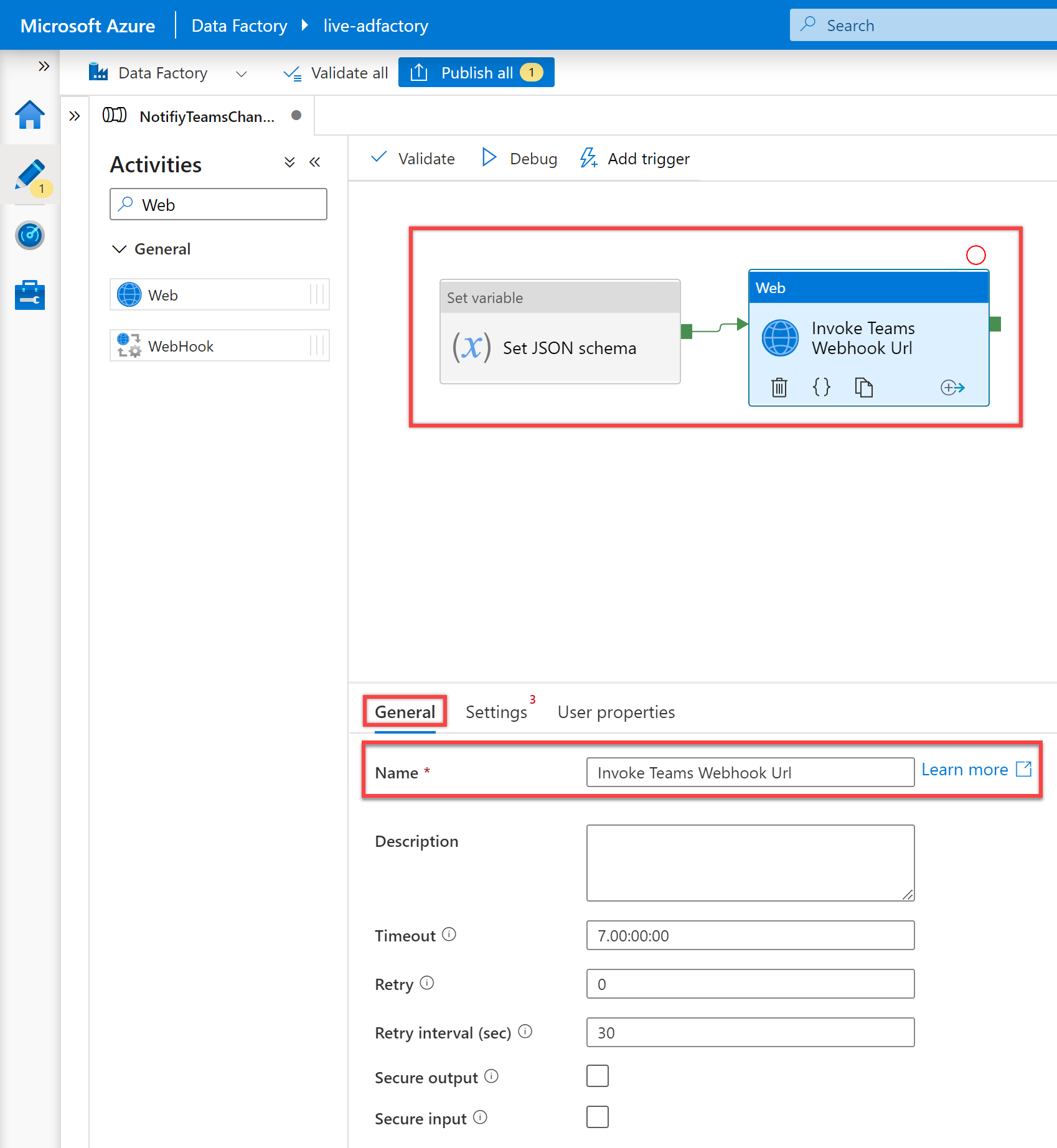
Task: Select the Set JSON schema activity node
Action: [560, 332]
